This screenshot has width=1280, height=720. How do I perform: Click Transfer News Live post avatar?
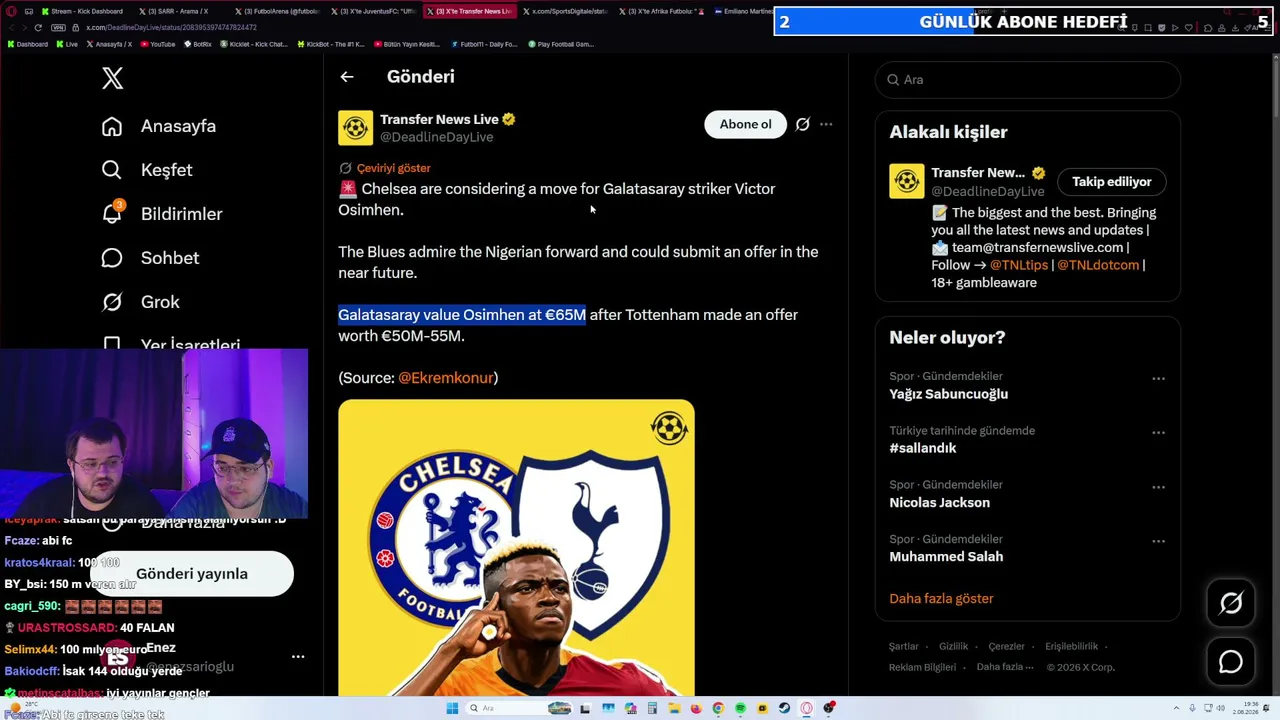pyautogui.click(x=356, y=128)
